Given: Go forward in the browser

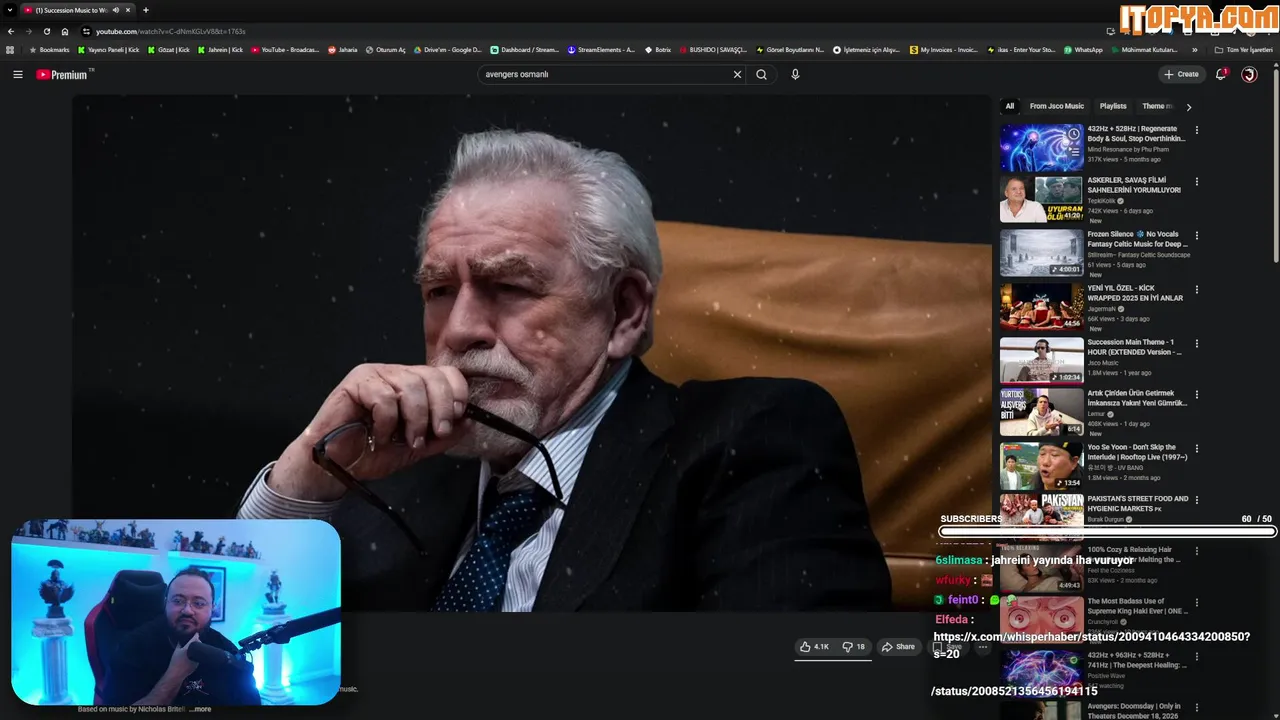Looking at the screenshot, I should pyautogui.click(x=29, y=31).
